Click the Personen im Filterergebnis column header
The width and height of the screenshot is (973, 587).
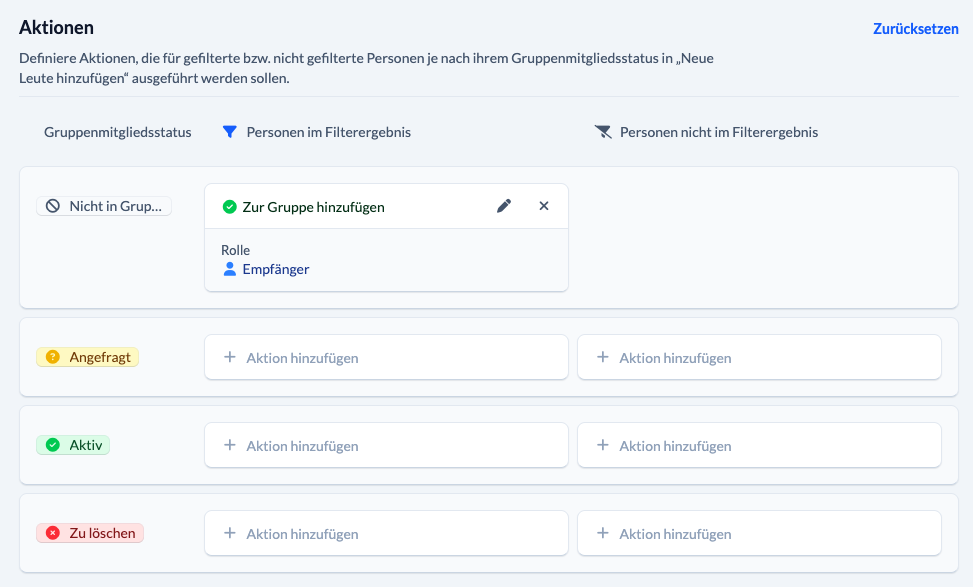coord(328,132)
